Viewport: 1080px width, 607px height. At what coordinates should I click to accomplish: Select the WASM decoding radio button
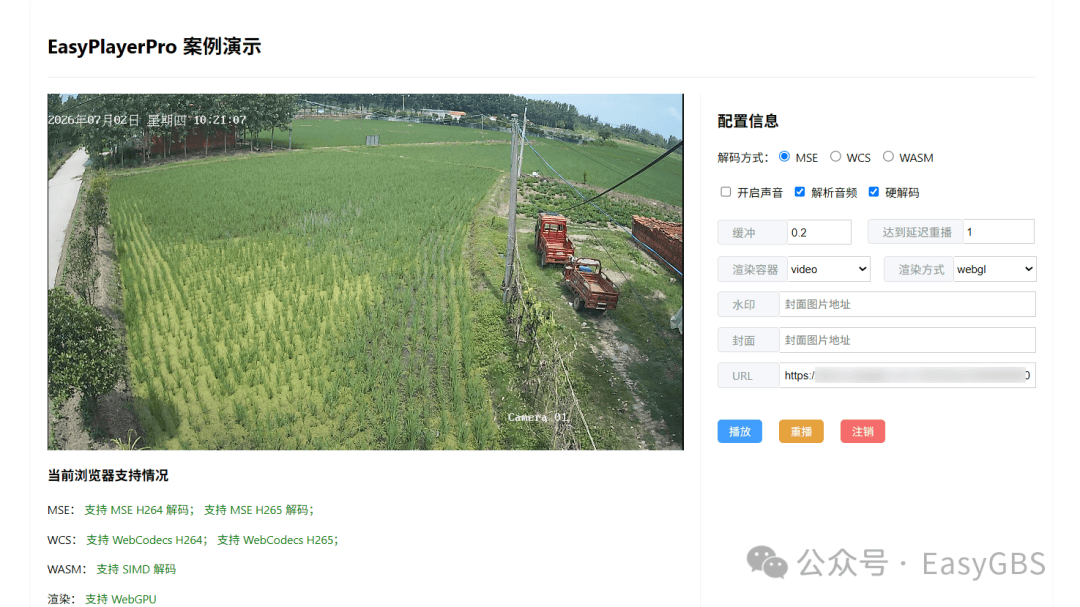(889, 156)
